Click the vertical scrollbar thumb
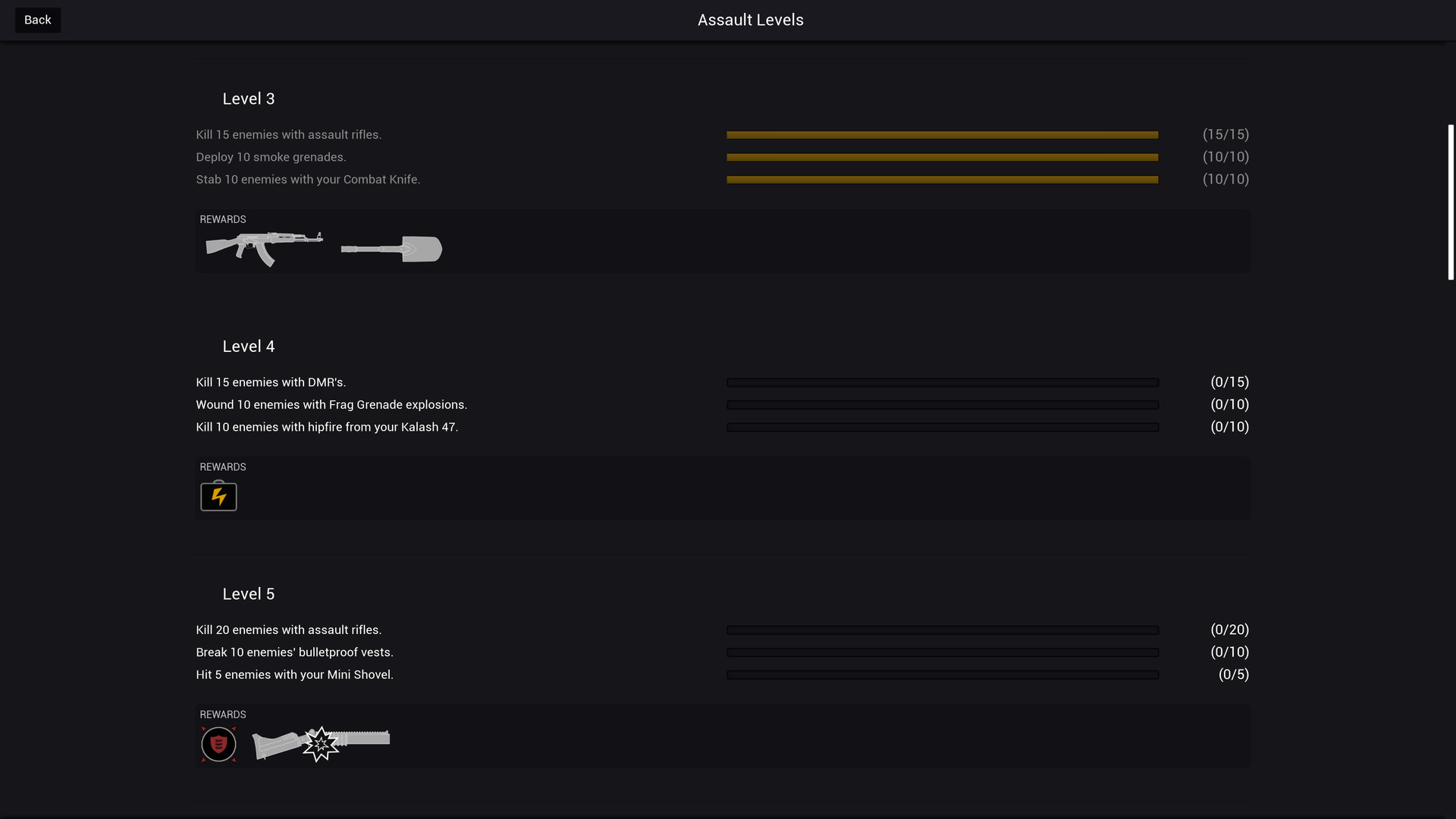This screenshot has width=1456, height=819. point(1451,202)
